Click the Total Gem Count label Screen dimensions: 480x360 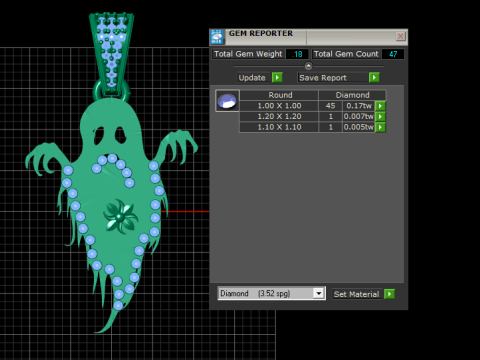(346, 54)
